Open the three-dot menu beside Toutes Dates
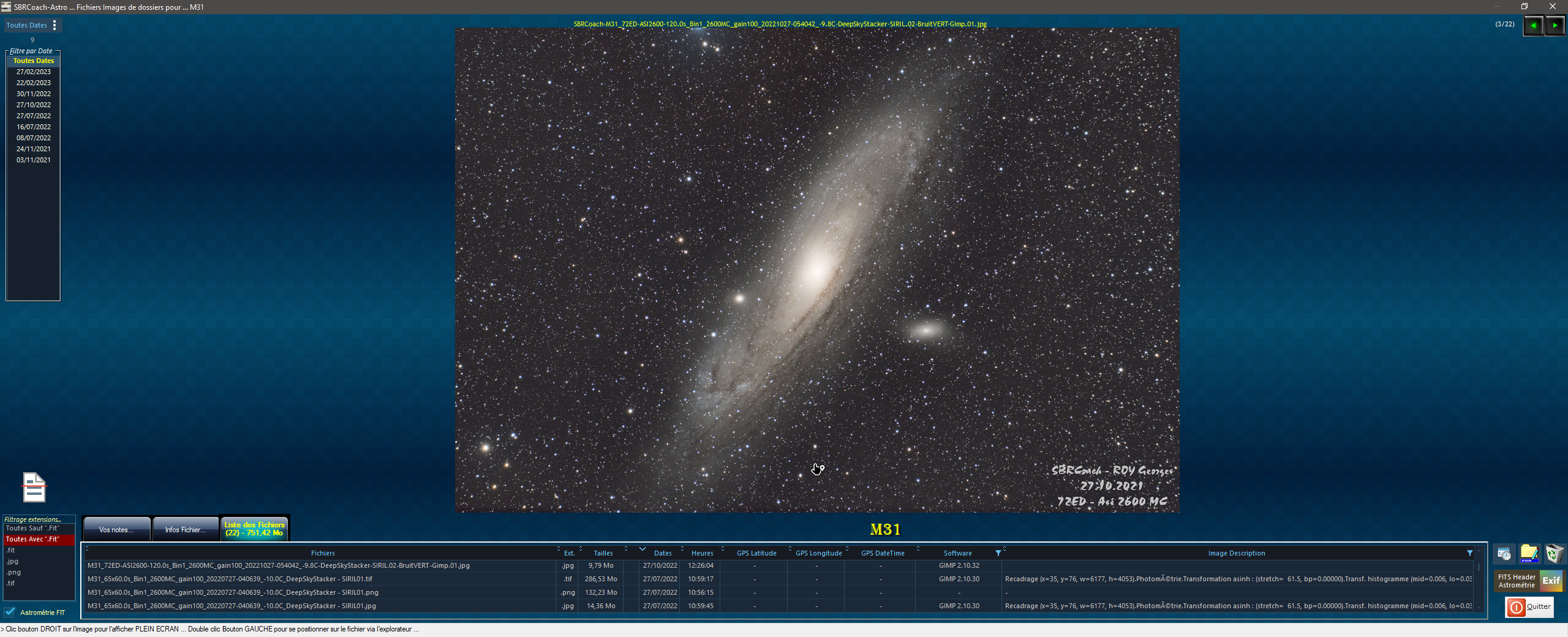The width and height of the screenshot is (1568, 637). (55, 25)
